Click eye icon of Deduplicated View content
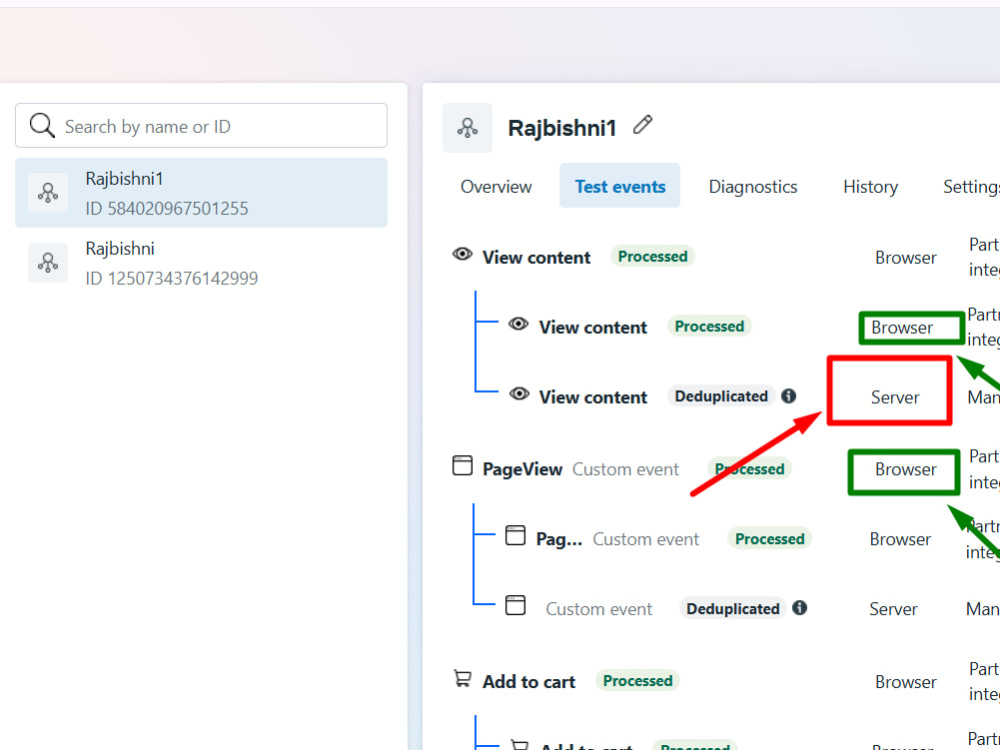The image size is (1000, 750). click(x=519, y=394)
